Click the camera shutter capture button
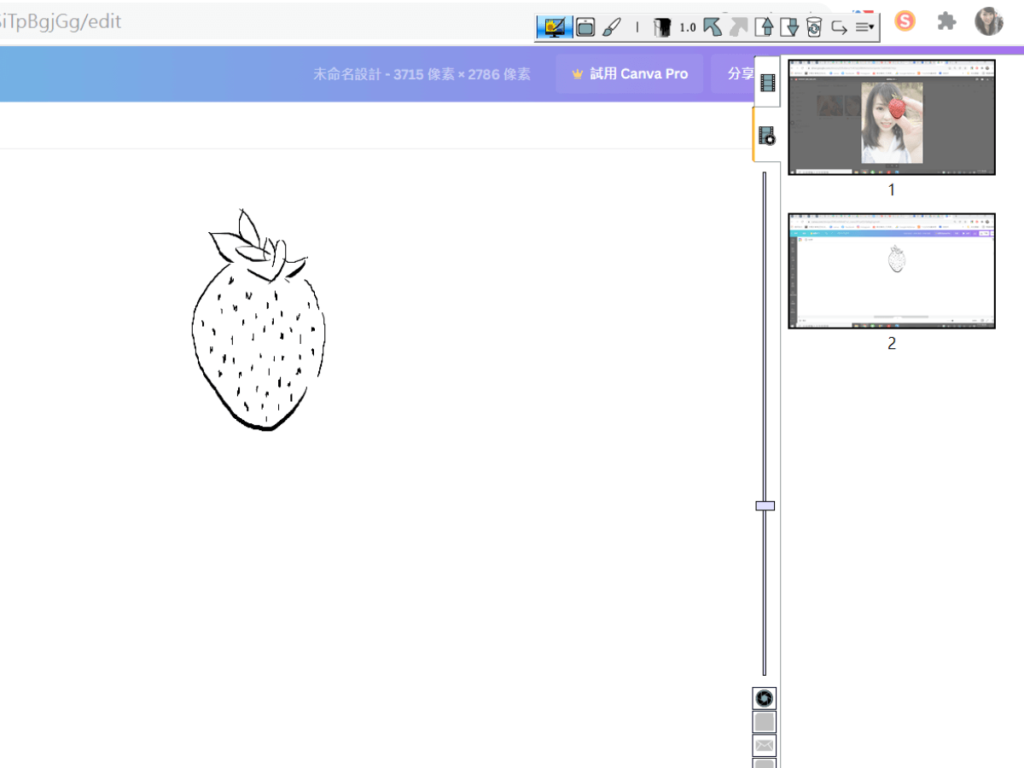Image resolution: width=1024 pixels, height=768 pixels. (x=764, y=698)
